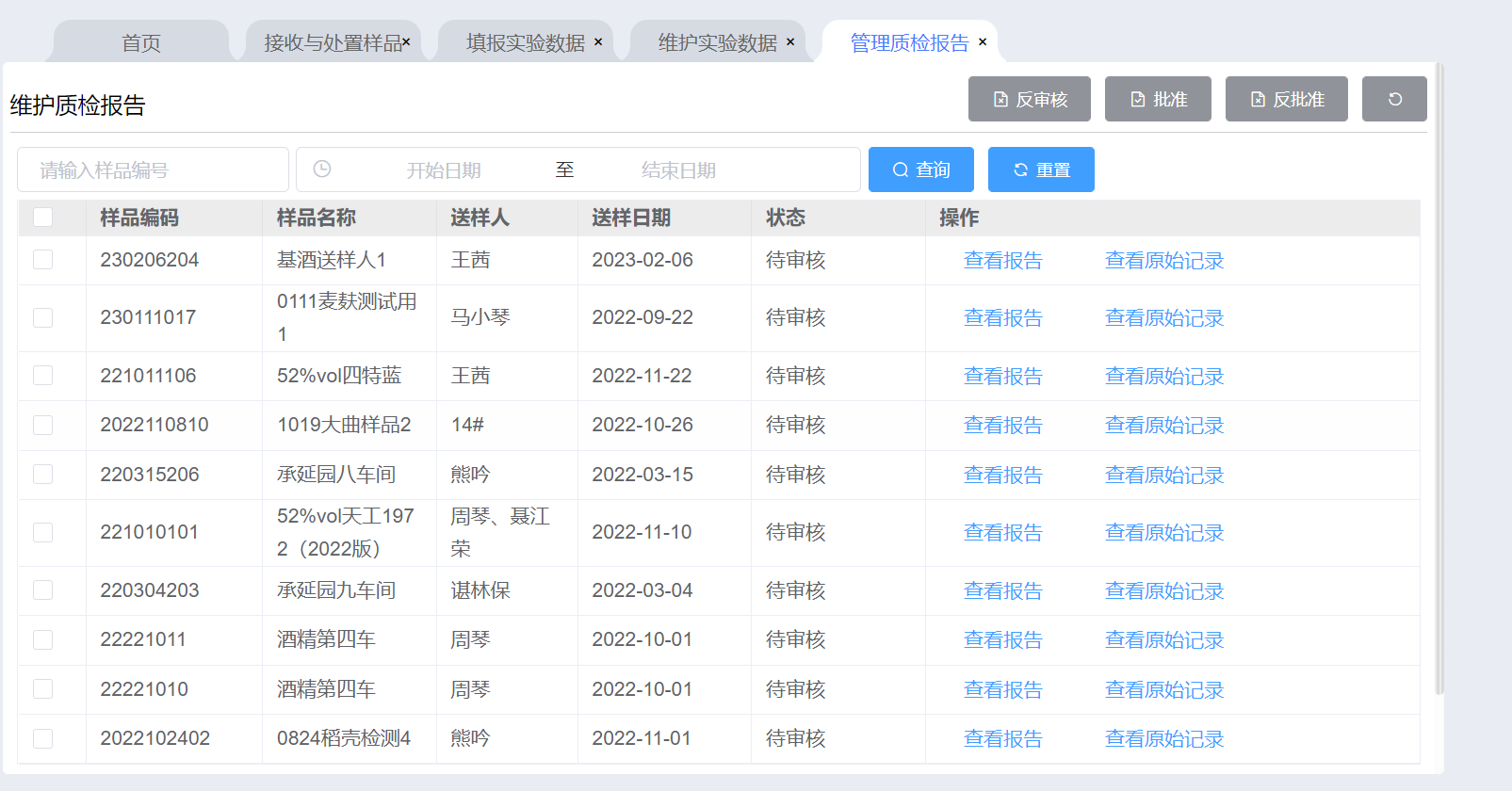Select the sample name 基酒送样人1
Image resolution: width=1512 pixels, height=791 pixels.
[x=332, y=260]
